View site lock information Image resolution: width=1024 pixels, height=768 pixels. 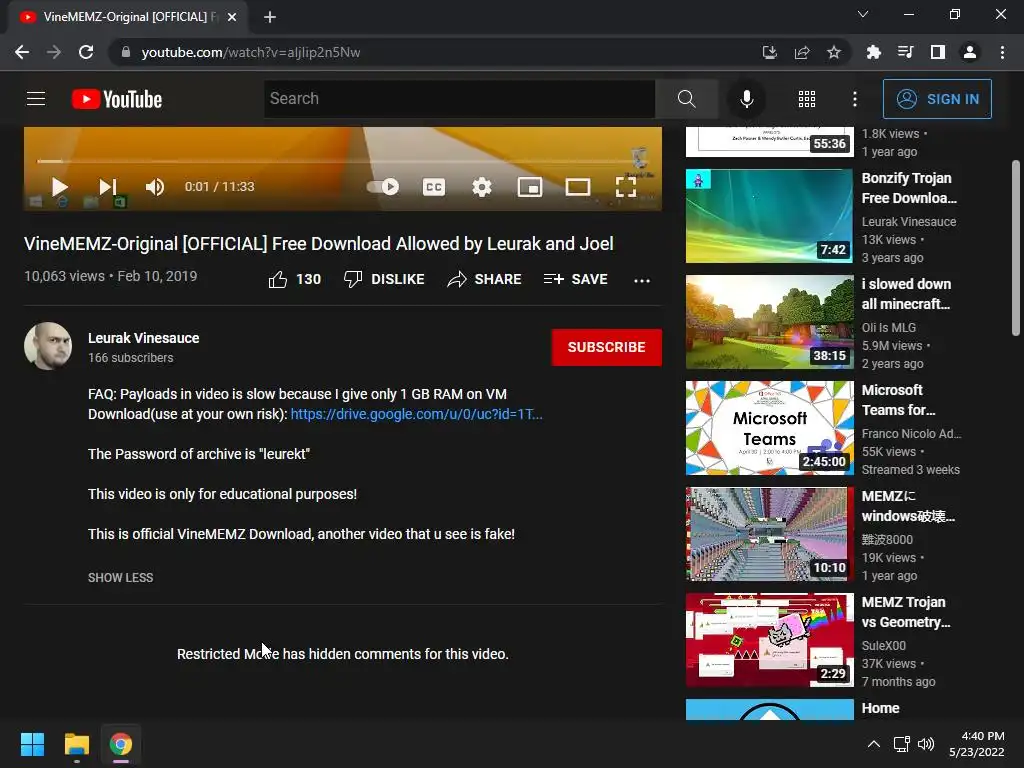[x=126, y=52]
